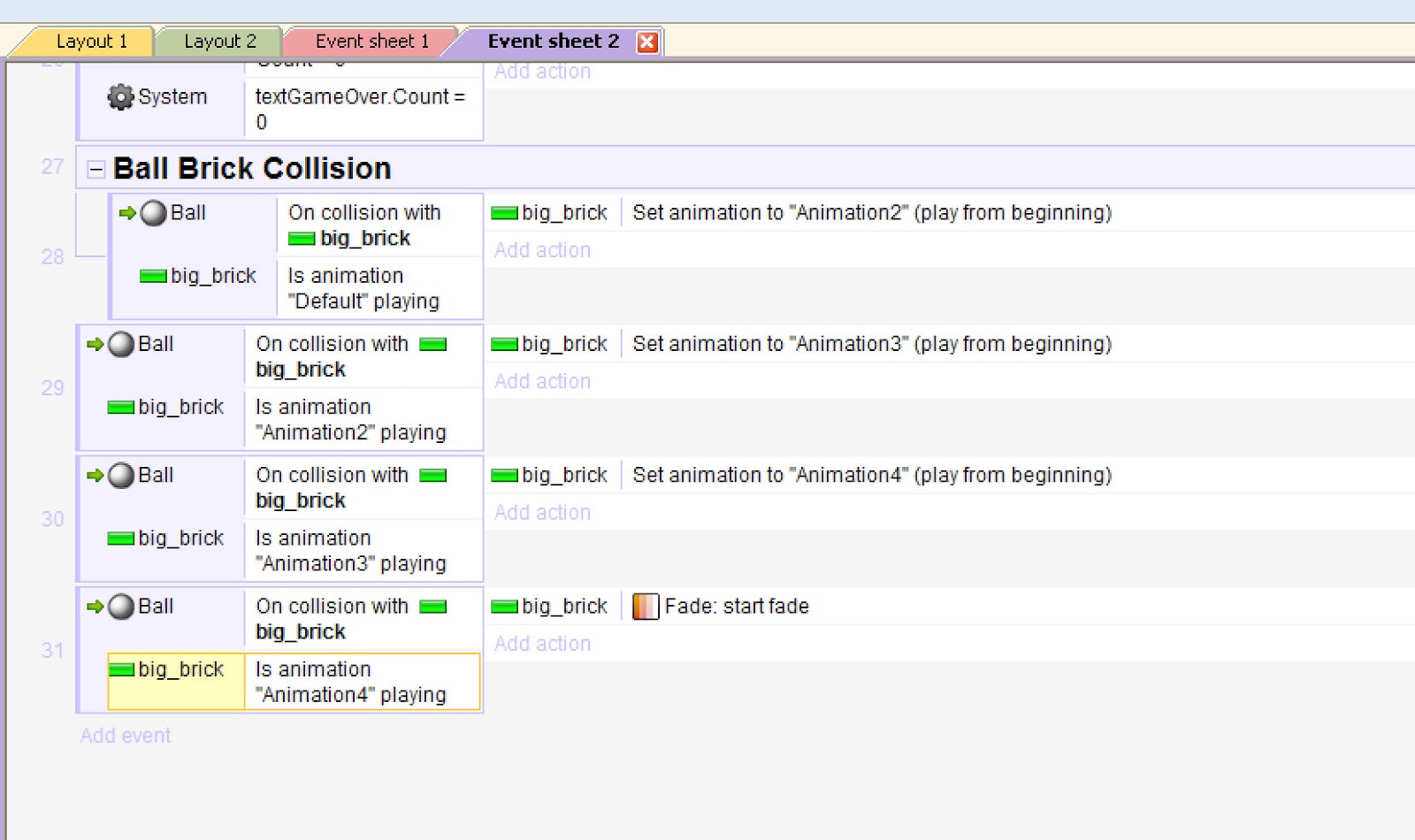Select the "Fade: start fade" action text
1415x840 pixels.
pos(737,607)
